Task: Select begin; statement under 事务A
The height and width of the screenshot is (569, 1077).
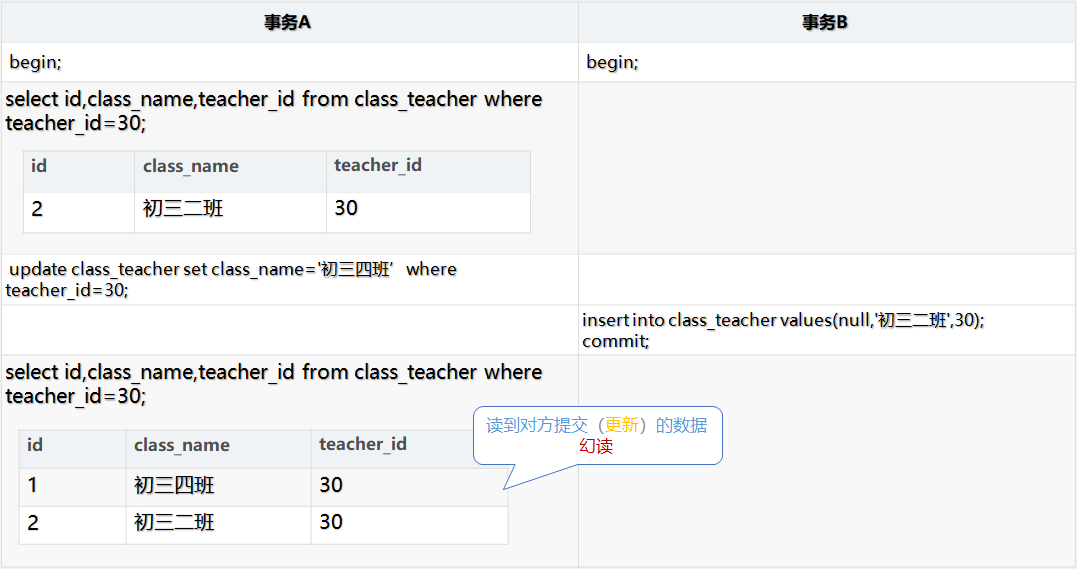Action: coord(36,62)
